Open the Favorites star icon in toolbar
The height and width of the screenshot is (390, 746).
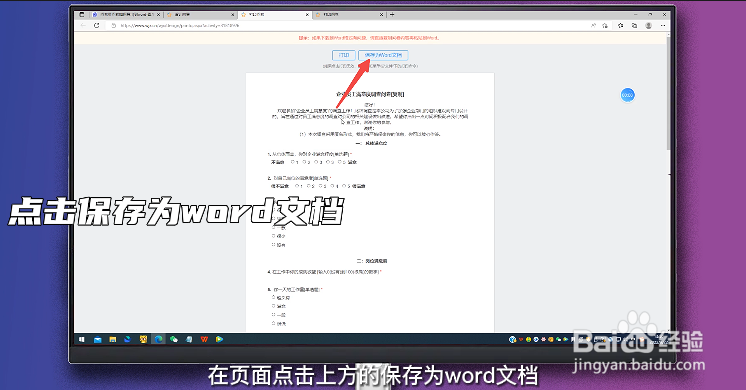tap(620, 25)
